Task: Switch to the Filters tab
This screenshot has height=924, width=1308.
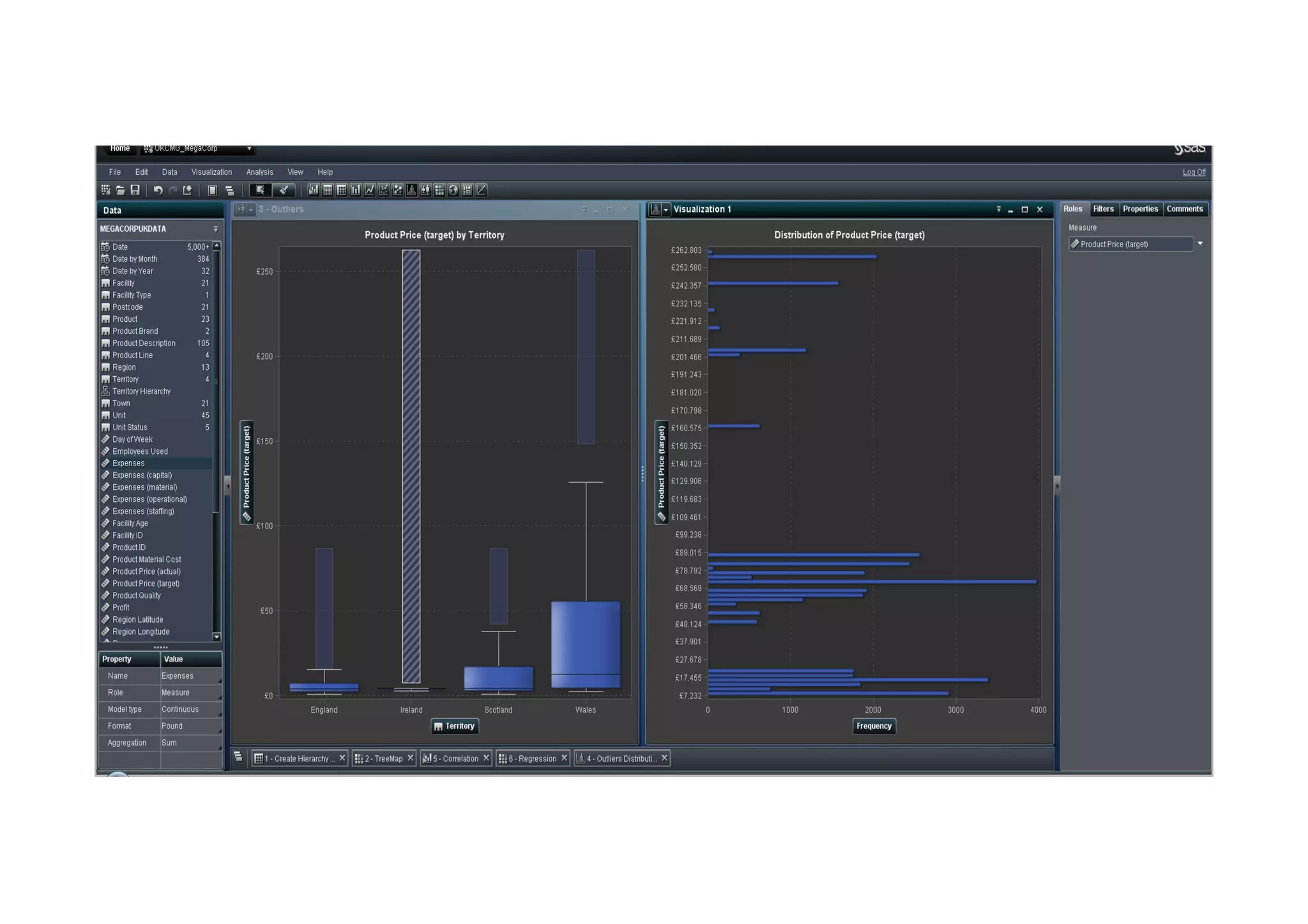Action: 1103,209
